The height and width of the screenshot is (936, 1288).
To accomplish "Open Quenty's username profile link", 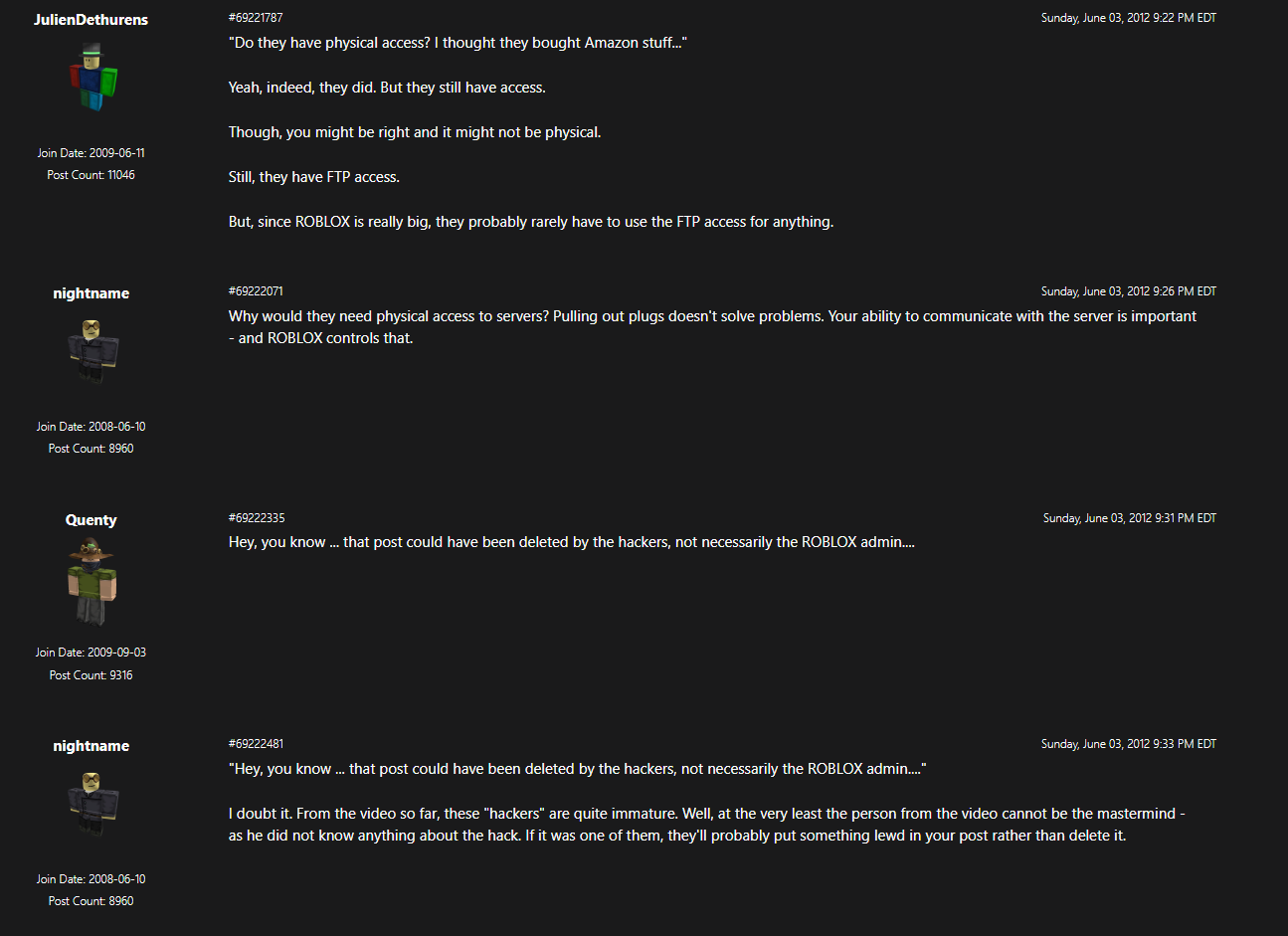I will [x=91, y=520].
